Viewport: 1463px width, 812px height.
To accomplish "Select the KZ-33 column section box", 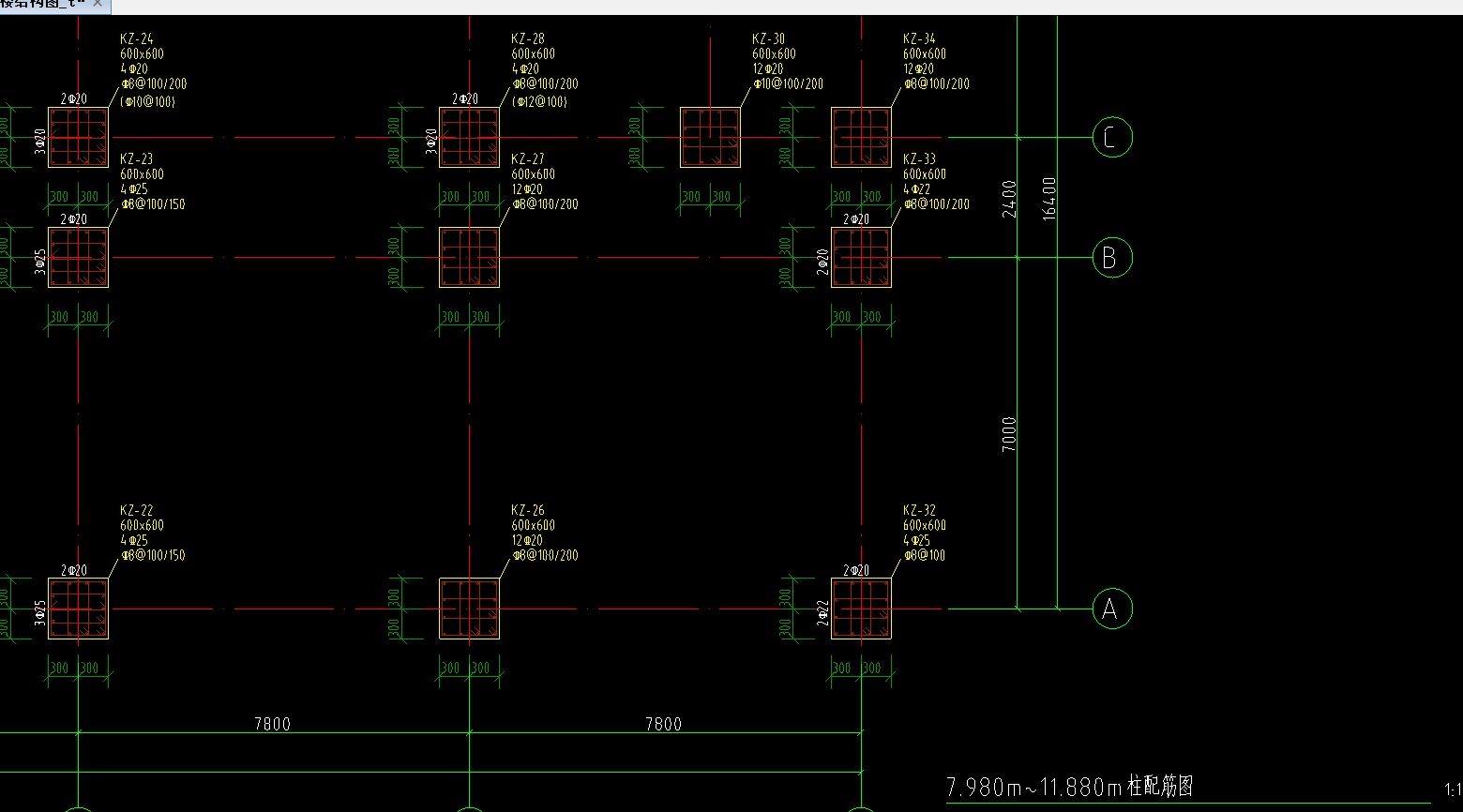I will pos(861,258).
